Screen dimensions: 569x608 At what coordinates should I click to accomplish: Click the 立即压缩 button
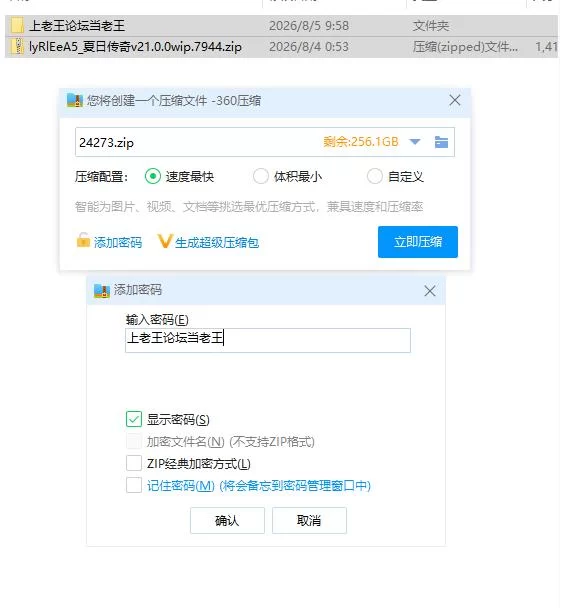point(418,242)
